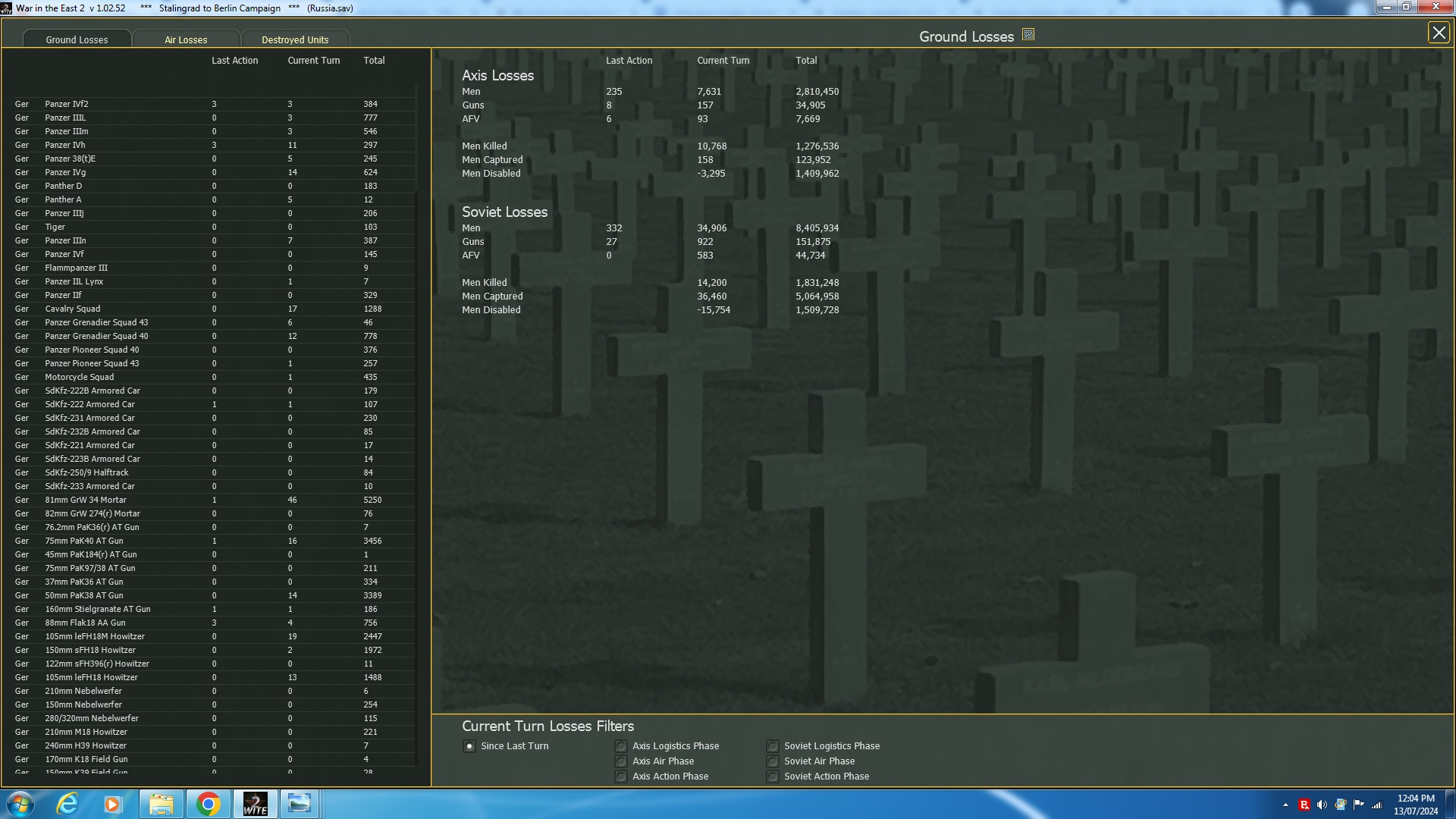The image size is (1456, 819).
Task: Click the volume speaker tray icon
Action: tap(1322, 805)
